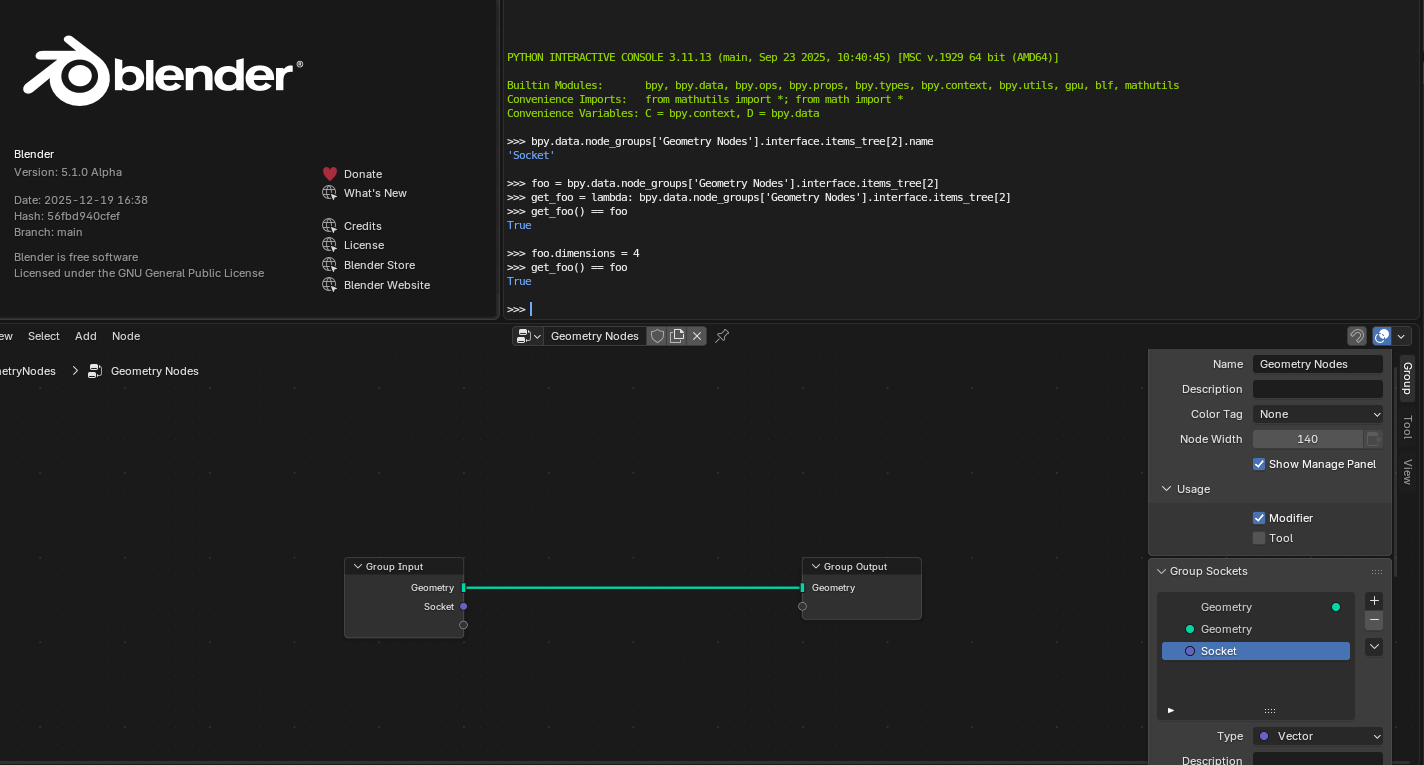This screenshot has height=765, width=1424.
Task: Open the socket Type Vector dropdown
Action: click(x=1318, y=736)
